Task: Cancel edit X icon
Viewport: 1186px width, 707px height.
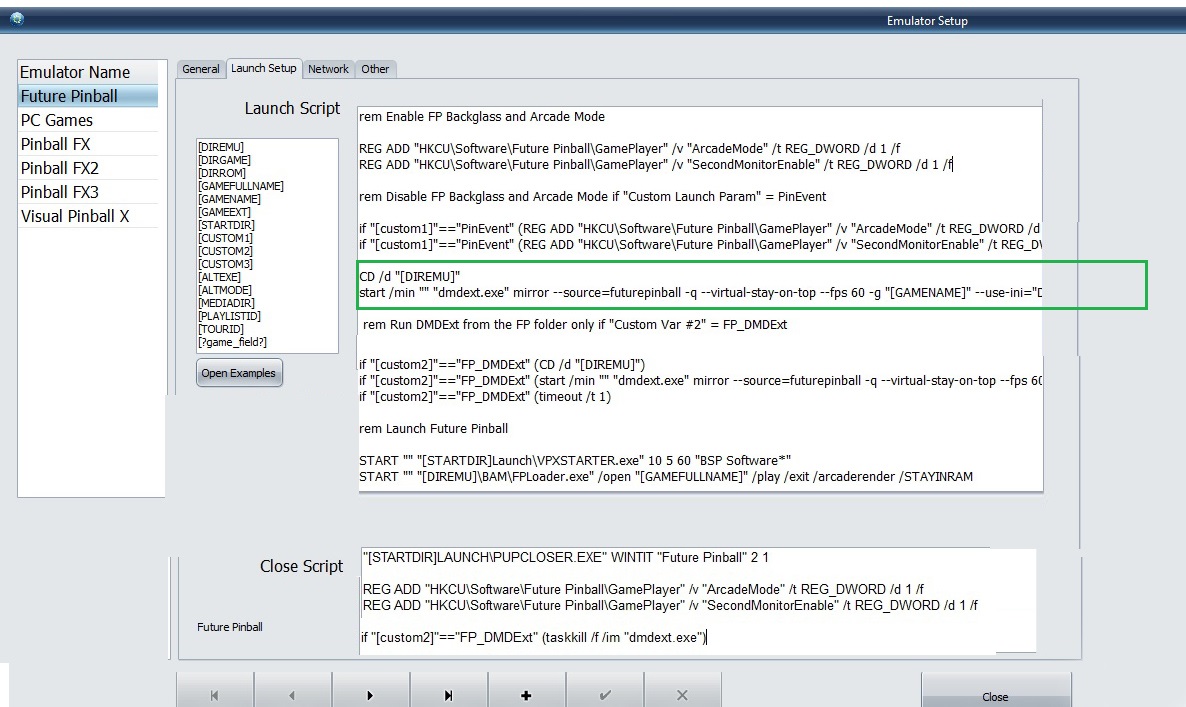Action: (x=681, y=695)
